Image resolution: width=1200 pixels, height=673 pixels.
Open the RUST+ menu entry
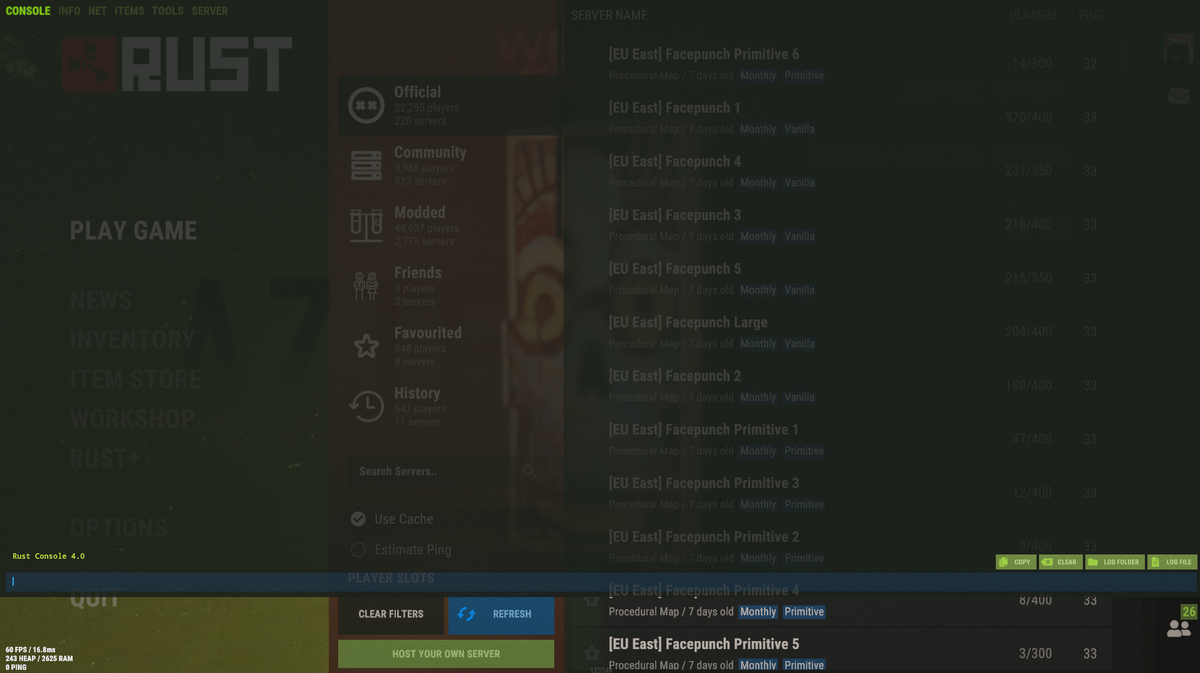tap(105, 459)
